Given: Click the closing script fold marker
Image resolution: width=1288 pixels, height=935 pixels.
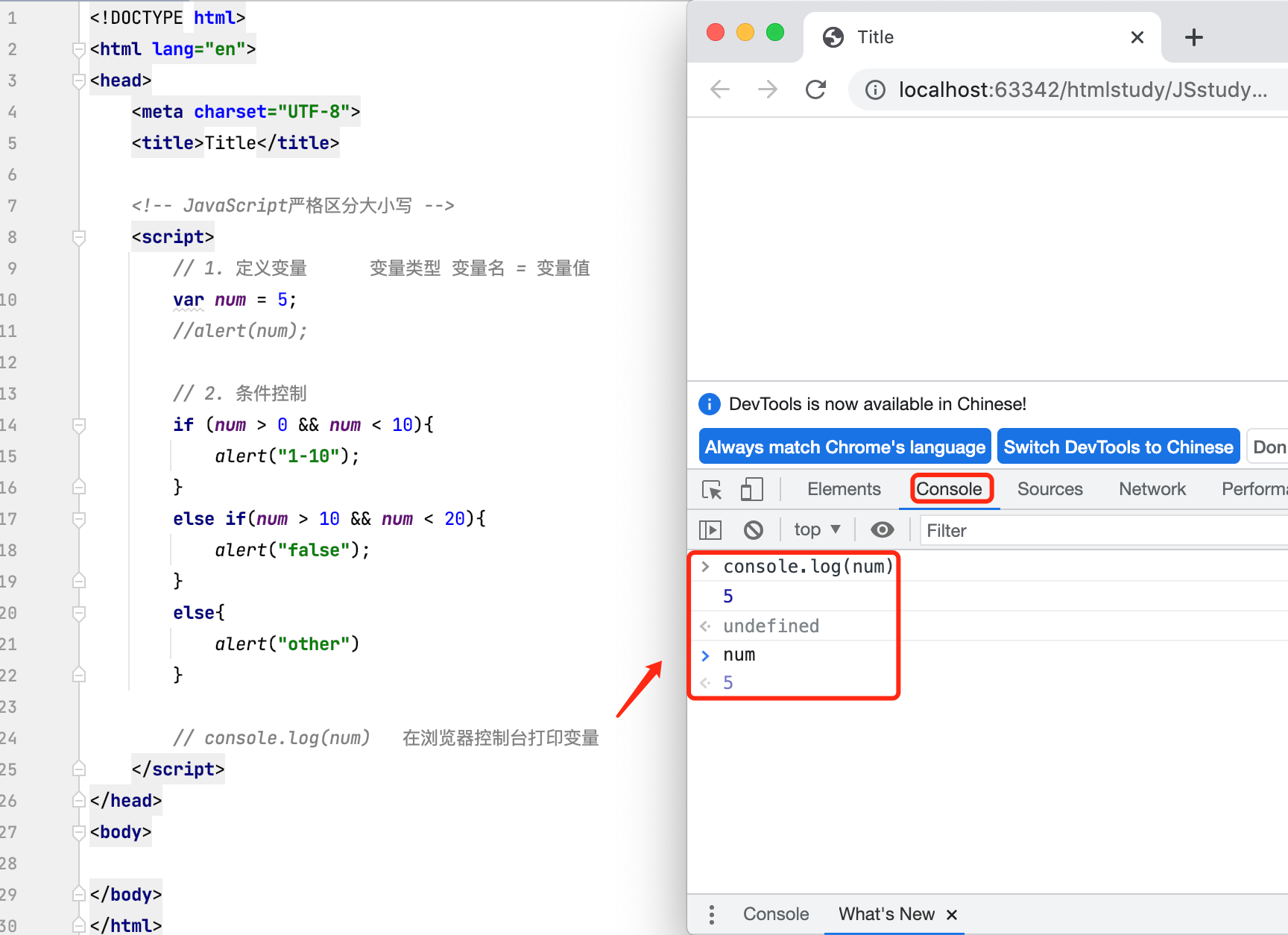Looking at the screenshot, I should [79, 769].
